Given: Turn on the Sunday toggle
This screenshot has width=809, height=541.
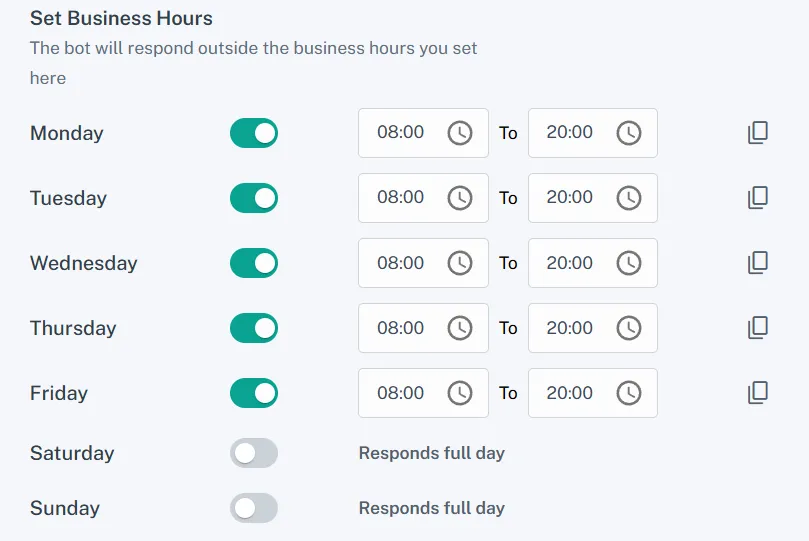Looking at the screenshot, I should tap(254, 508).
